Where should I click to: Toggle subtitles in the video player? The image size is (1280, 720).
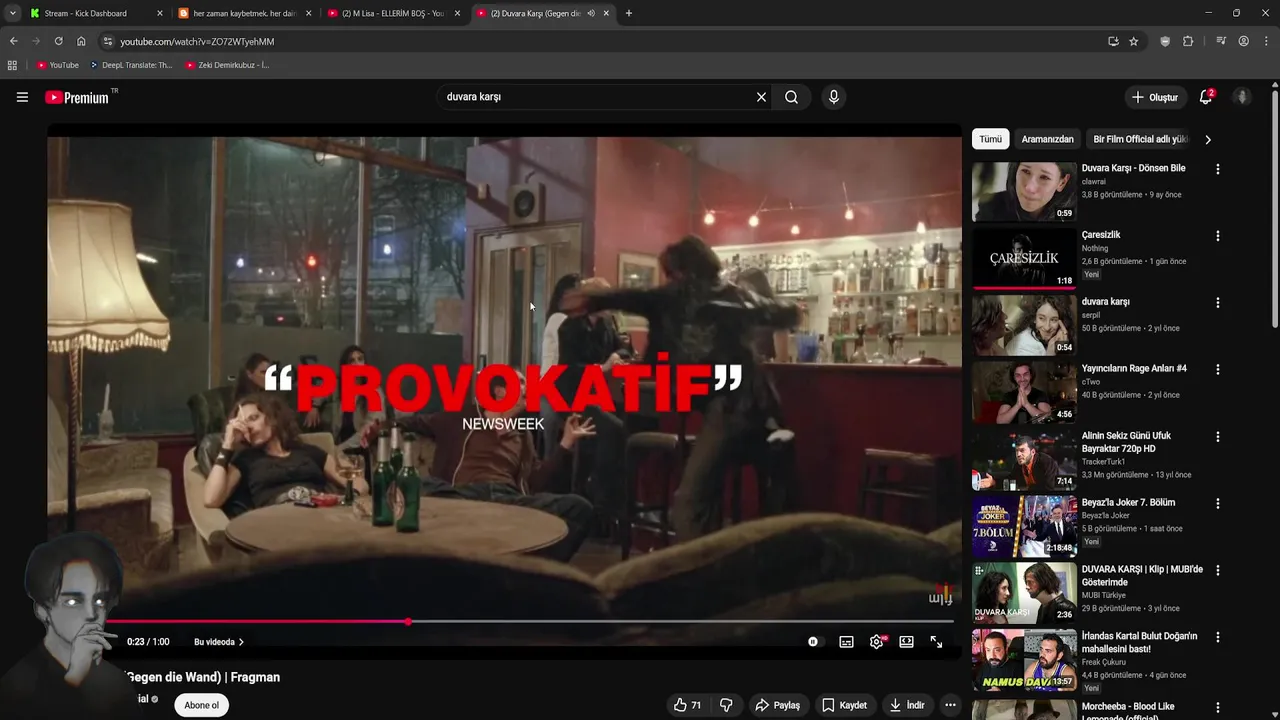tap(846, 642)
